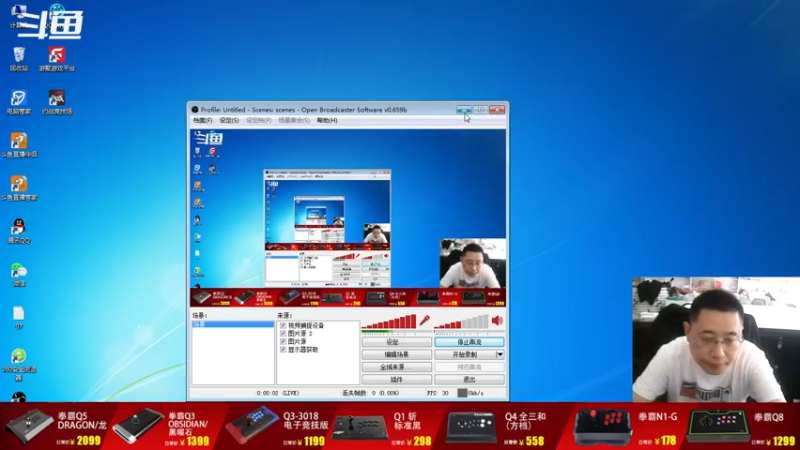Launch the 游聚游戏平台 desktop shortcut
Image resolution: width=800 pixels, height=450 pixels.
(x=57, y=58)
